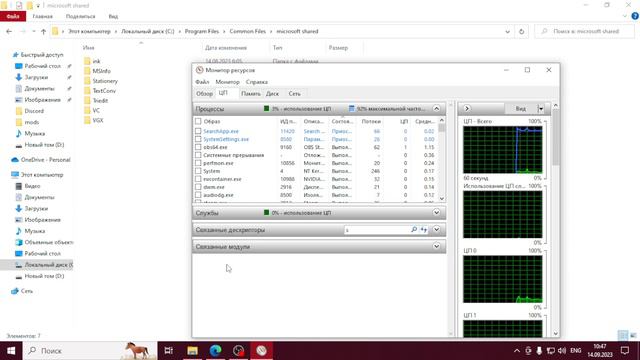The height and width of the screenshot is (360, 640).
Task: Open the volume control in system tray
Action: coord(562,351)
